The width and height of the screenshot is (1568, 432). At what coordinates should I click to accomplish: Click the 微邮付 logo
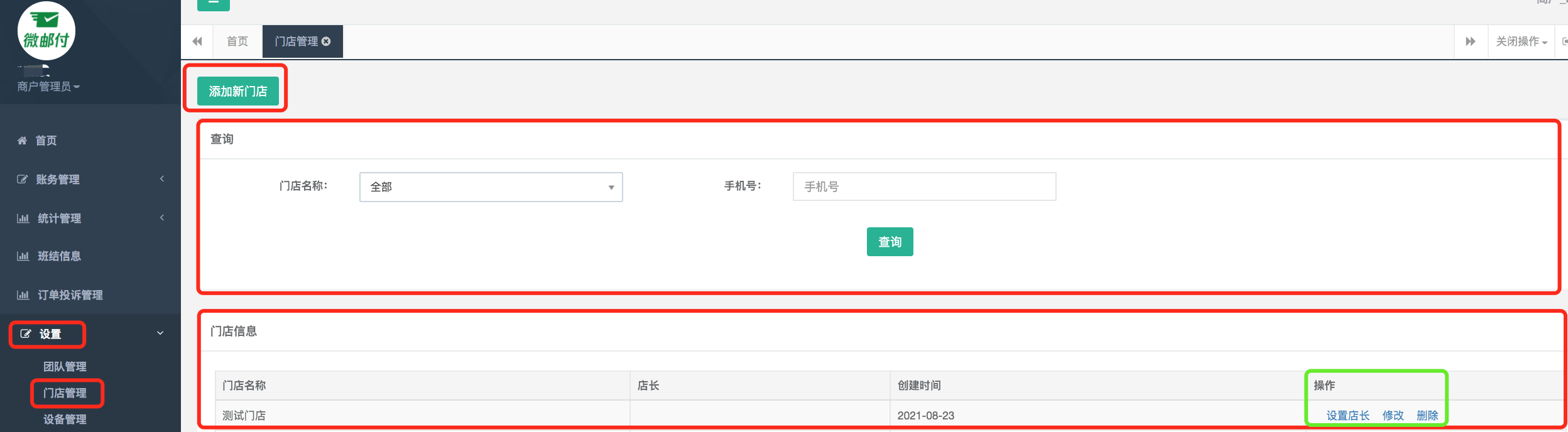46,30
